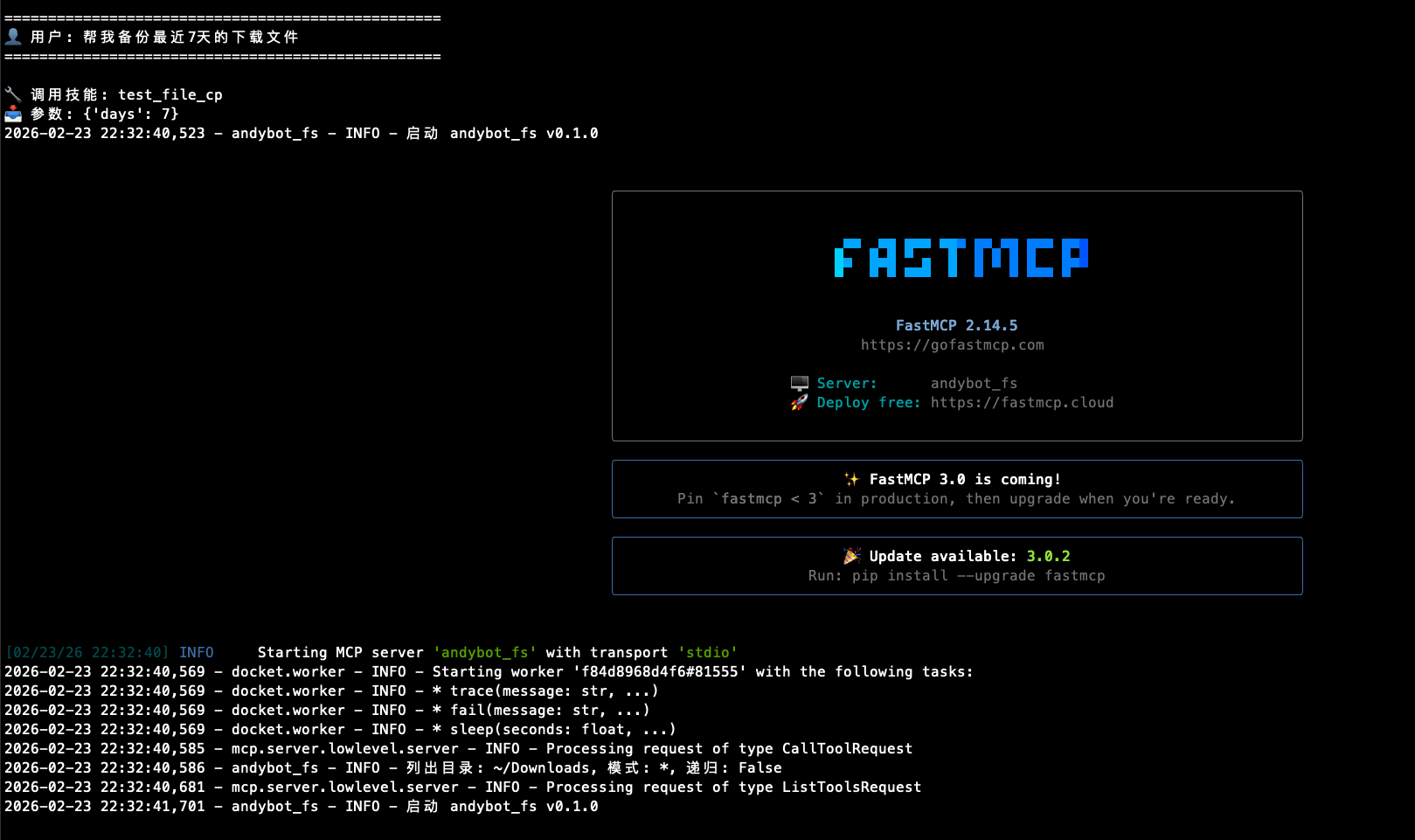Click the bracketed timestamp [02/23/26 22:32:40]
1415x840 pixels.
pos(87,652)
